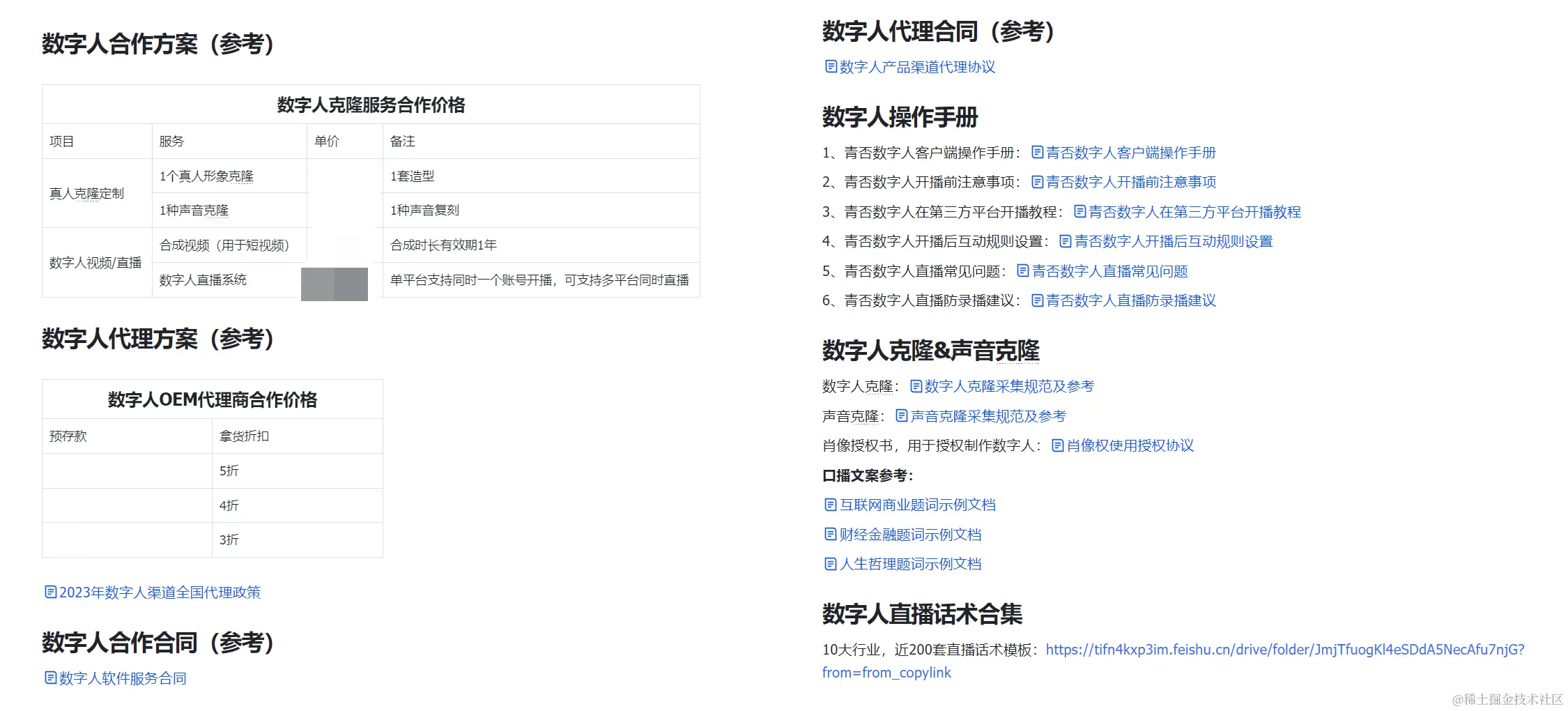Select the 数字人克隆服务合作价格 table header
The height and width of the screenshot is (711, 1568).
[371, 105]
